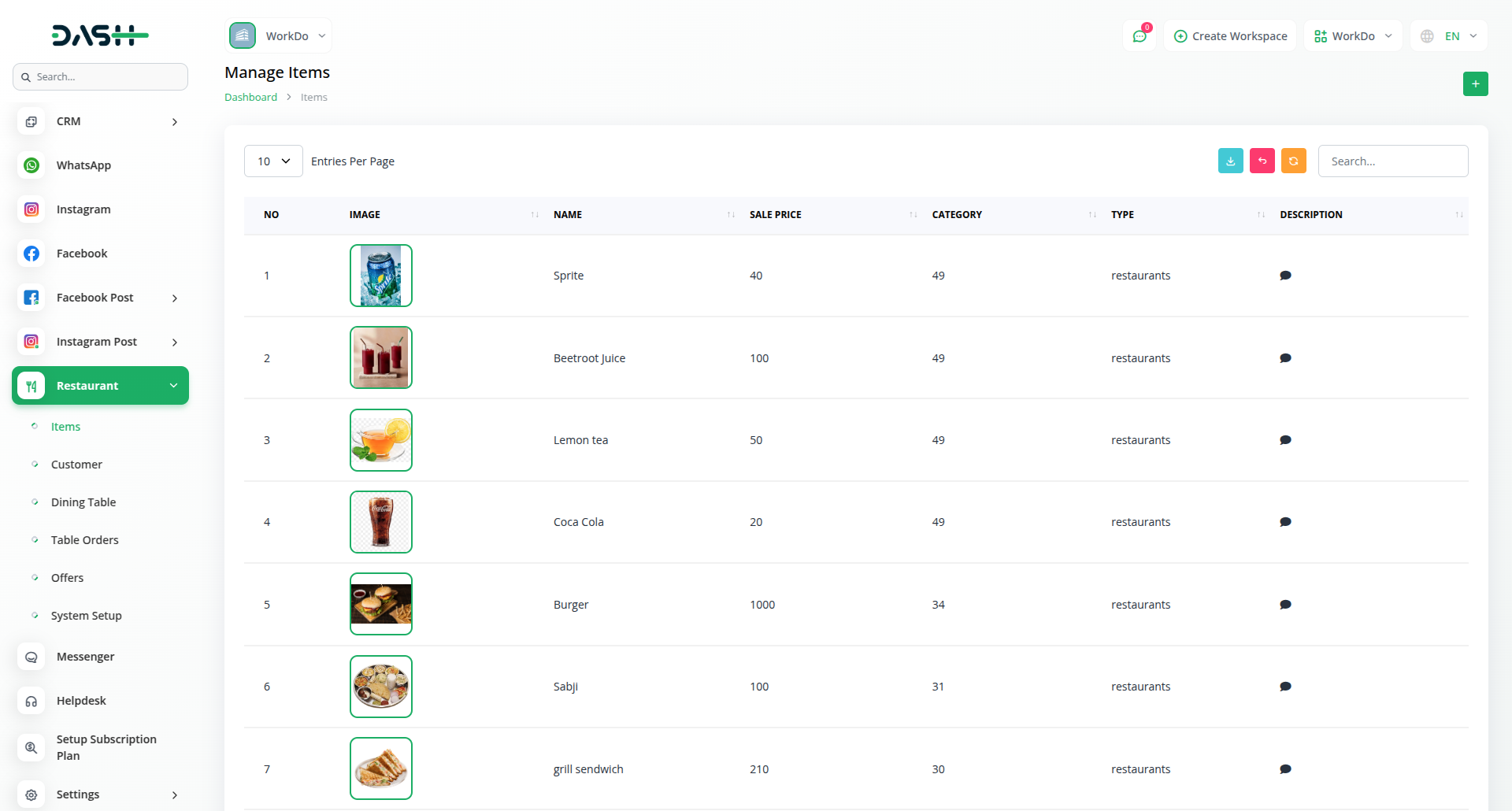Click the CRM sidebar icon
This screenshot has width=1512, height=811.
31,121
